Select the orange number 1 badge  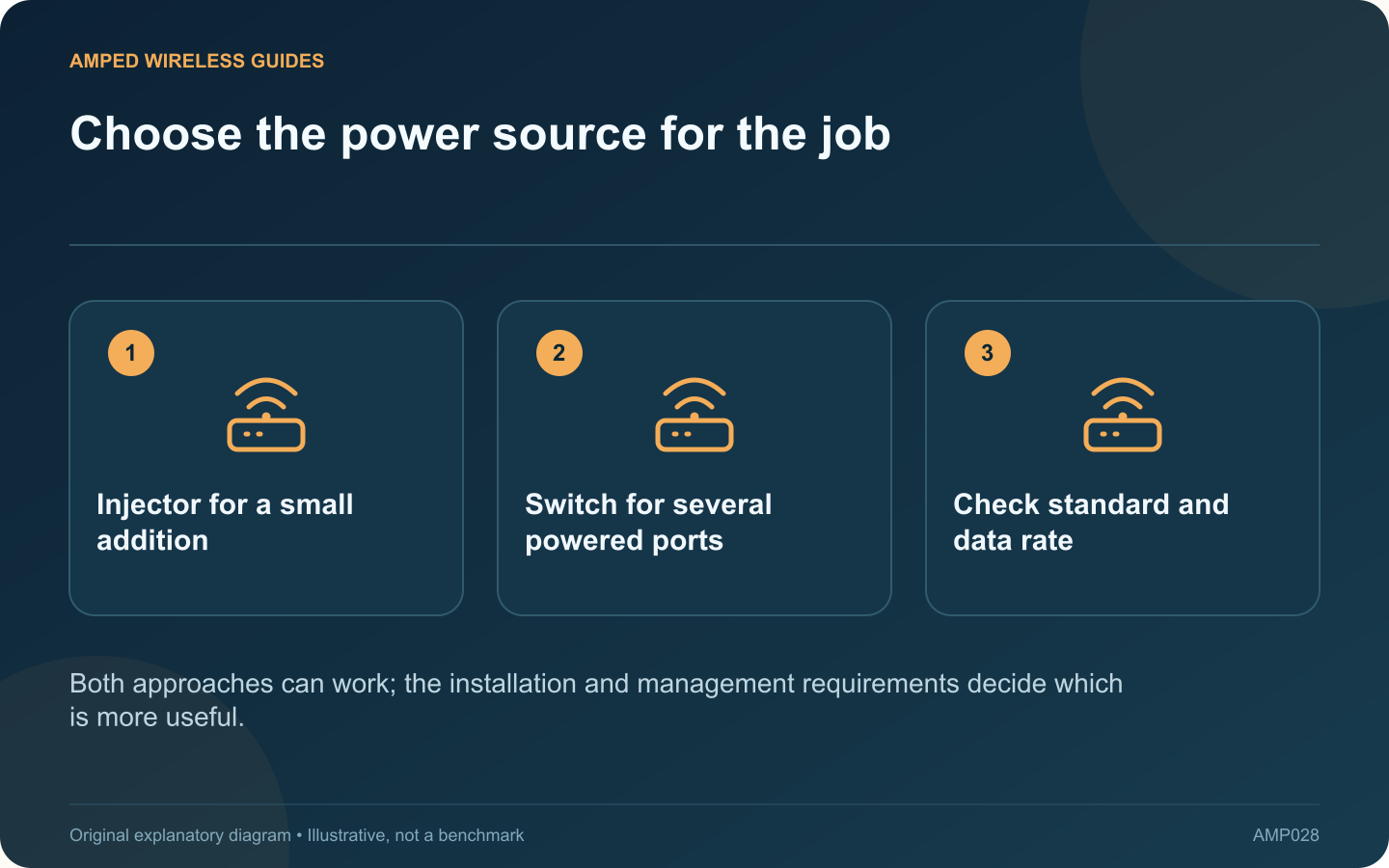coord(131,353)
